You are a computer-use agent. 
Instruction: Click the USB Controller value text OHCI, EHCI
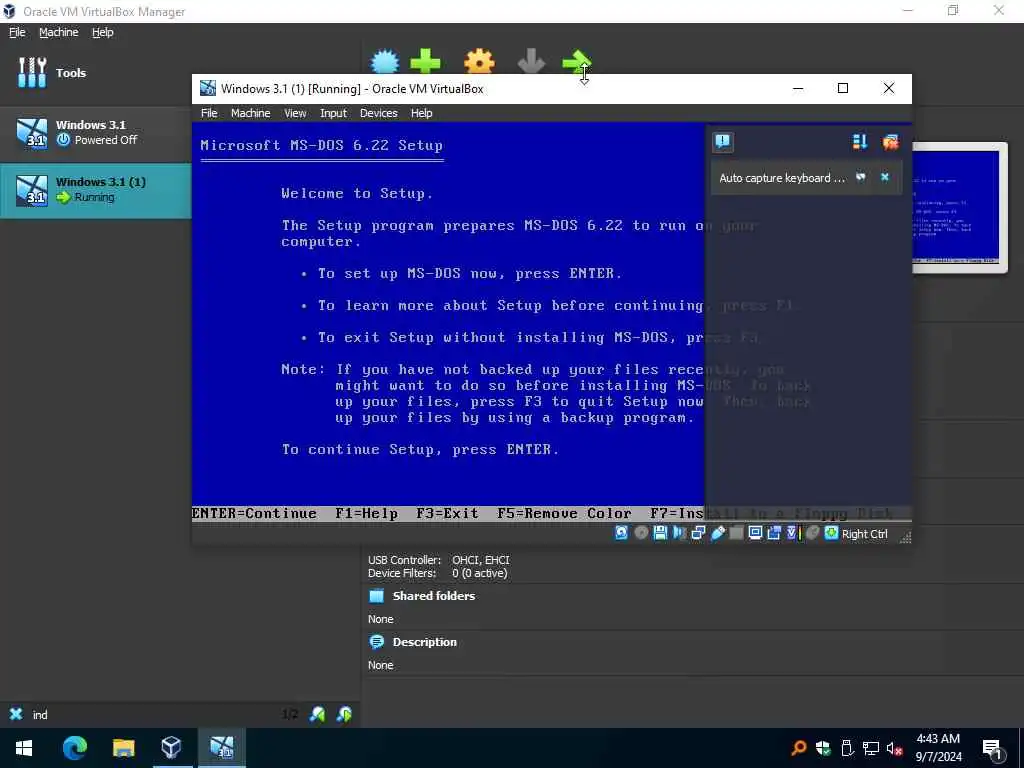click(x=481, y=560)
